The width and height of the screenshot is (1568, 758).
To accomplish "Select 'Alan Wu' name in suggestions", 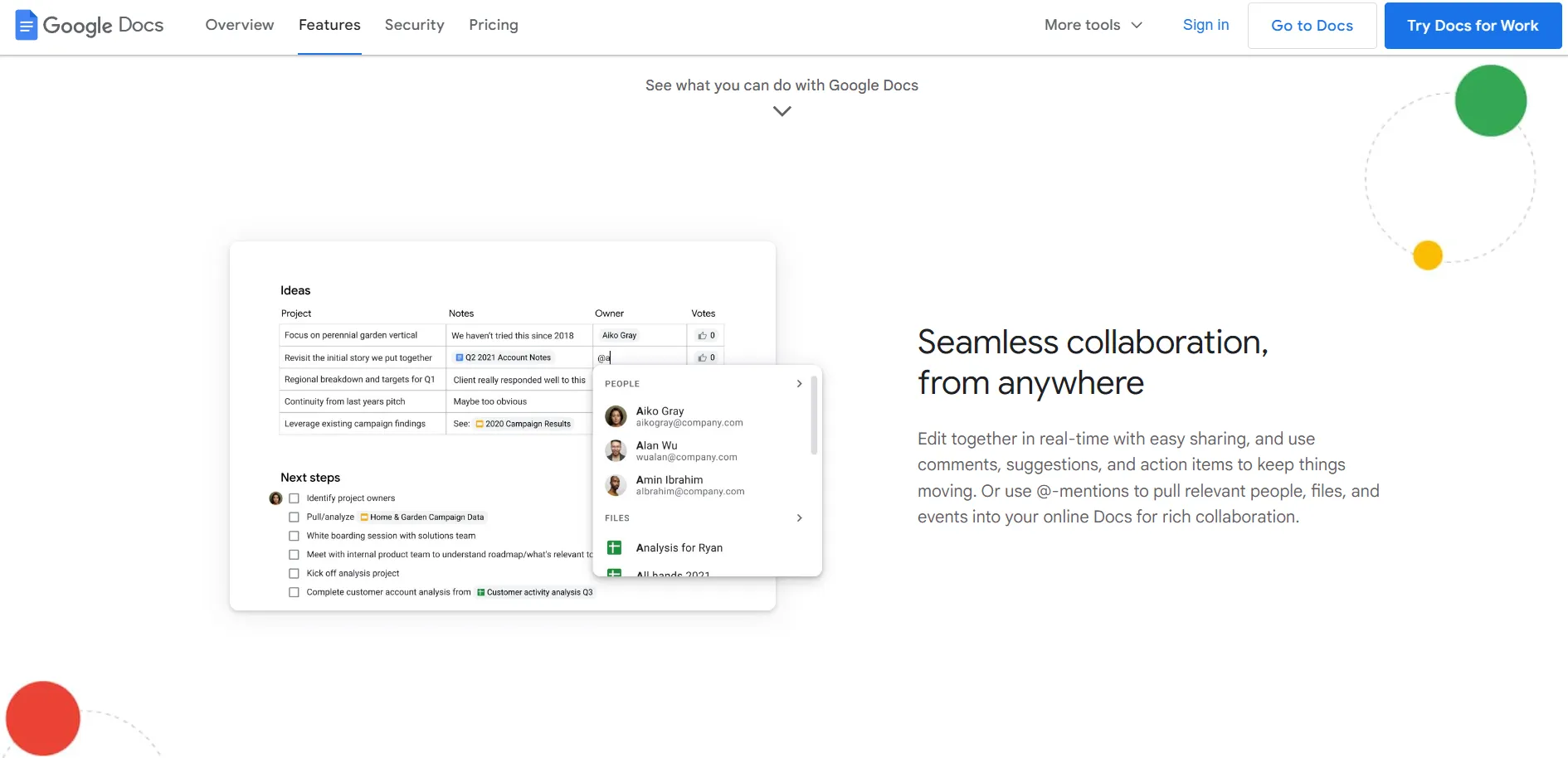I will [x=657, y=445].
